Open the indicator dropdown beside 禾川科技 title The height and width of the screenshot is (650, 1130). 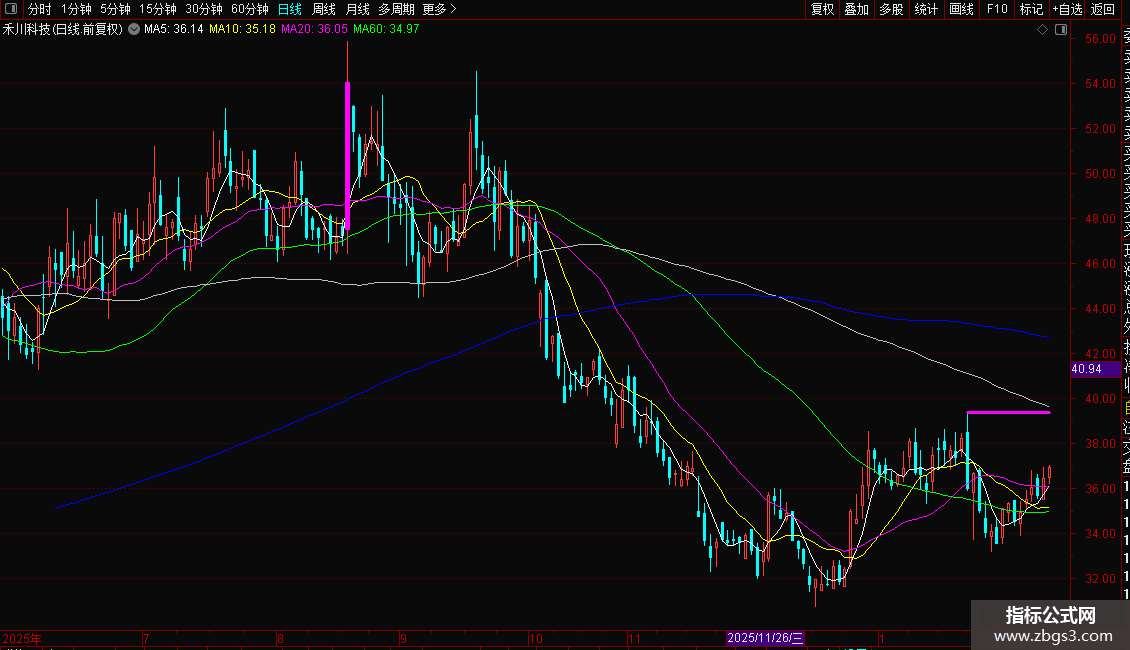tap(134, 29)
